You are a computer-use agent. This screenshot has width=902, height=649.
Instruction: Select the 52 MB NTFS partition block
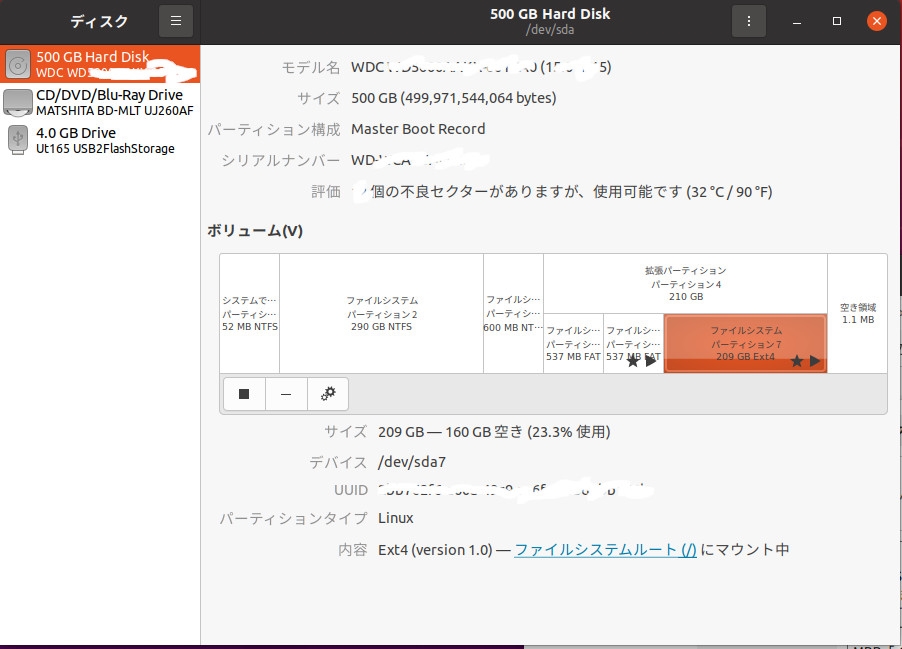[x=250, y=314]
